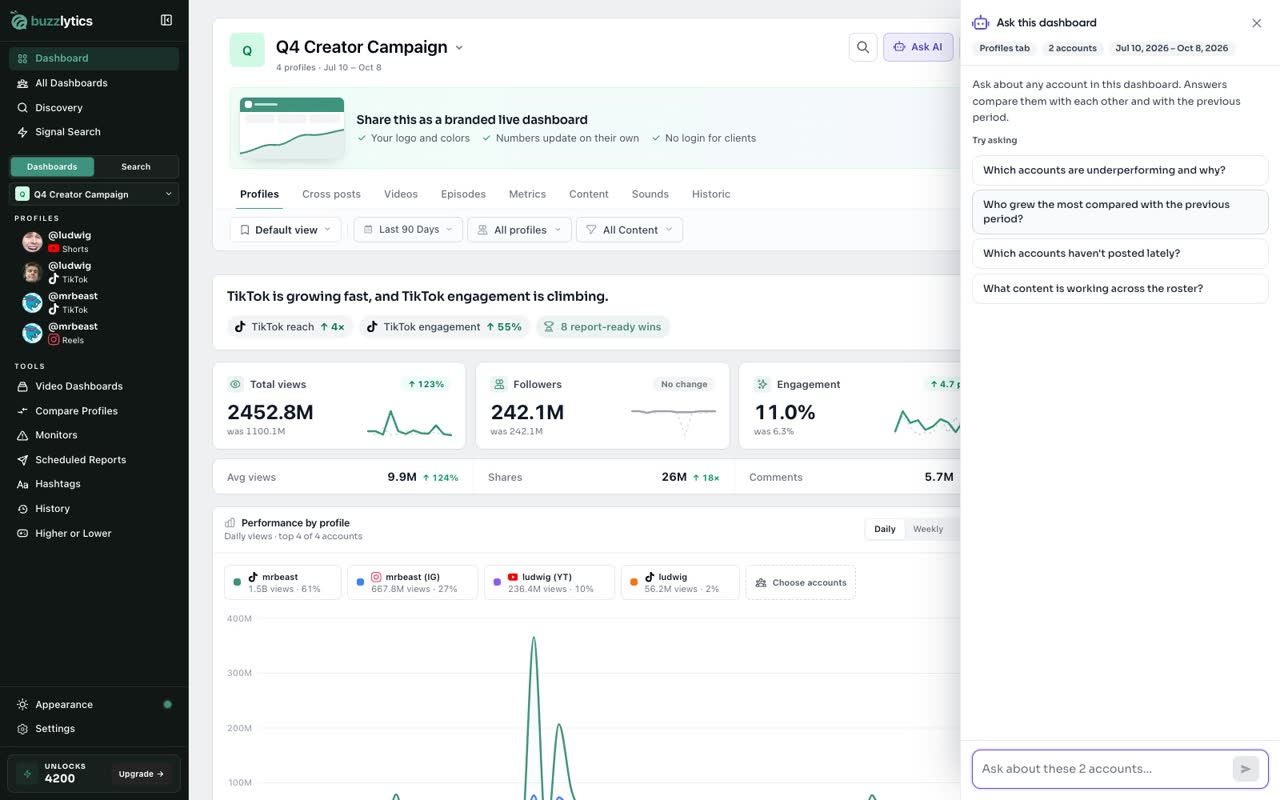Expand the Q4 Creator Campaign sidebar selector

coord(94,194)
